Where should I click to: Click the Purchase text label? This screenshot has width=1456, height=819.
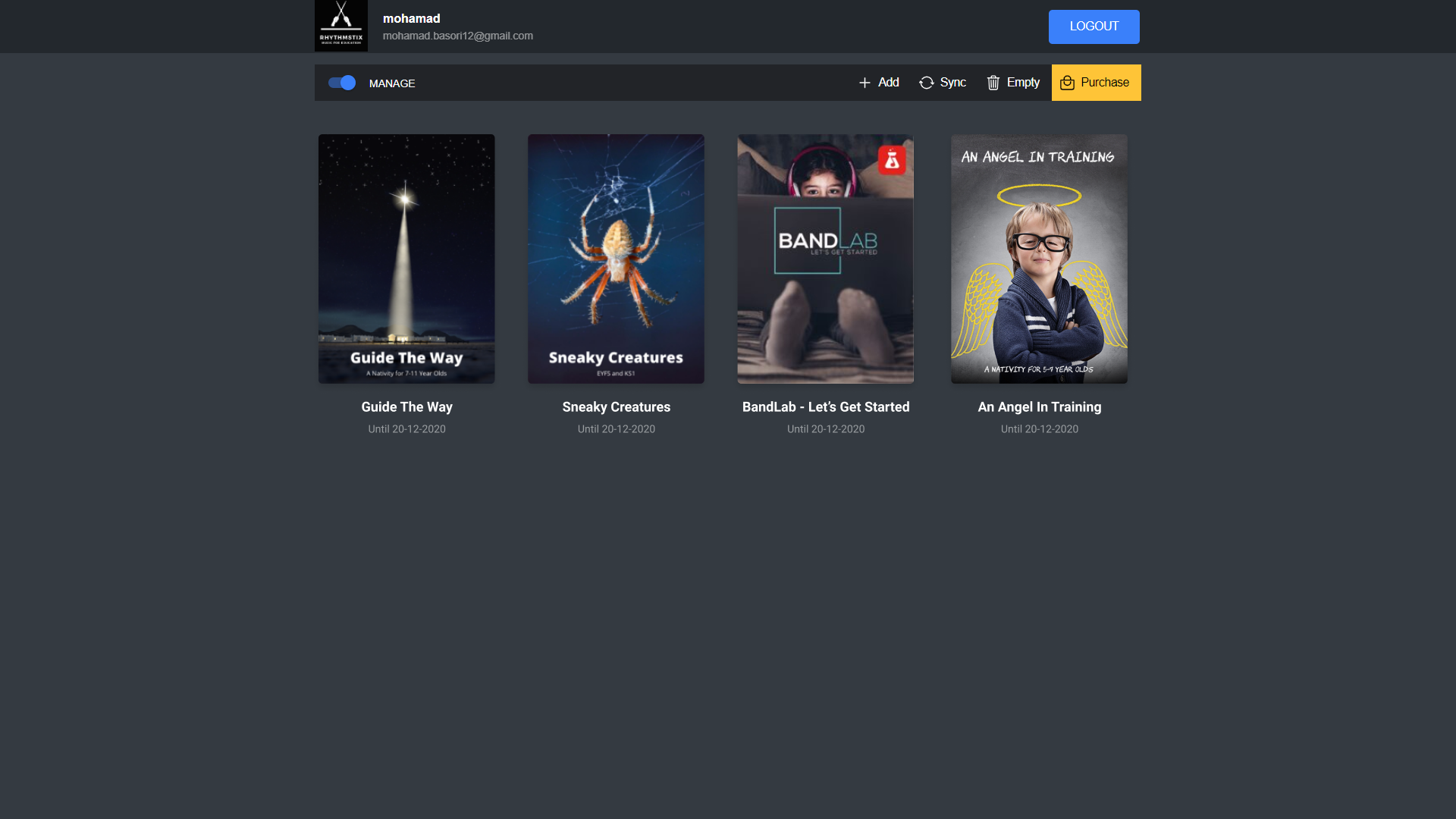click(1104, 83)
